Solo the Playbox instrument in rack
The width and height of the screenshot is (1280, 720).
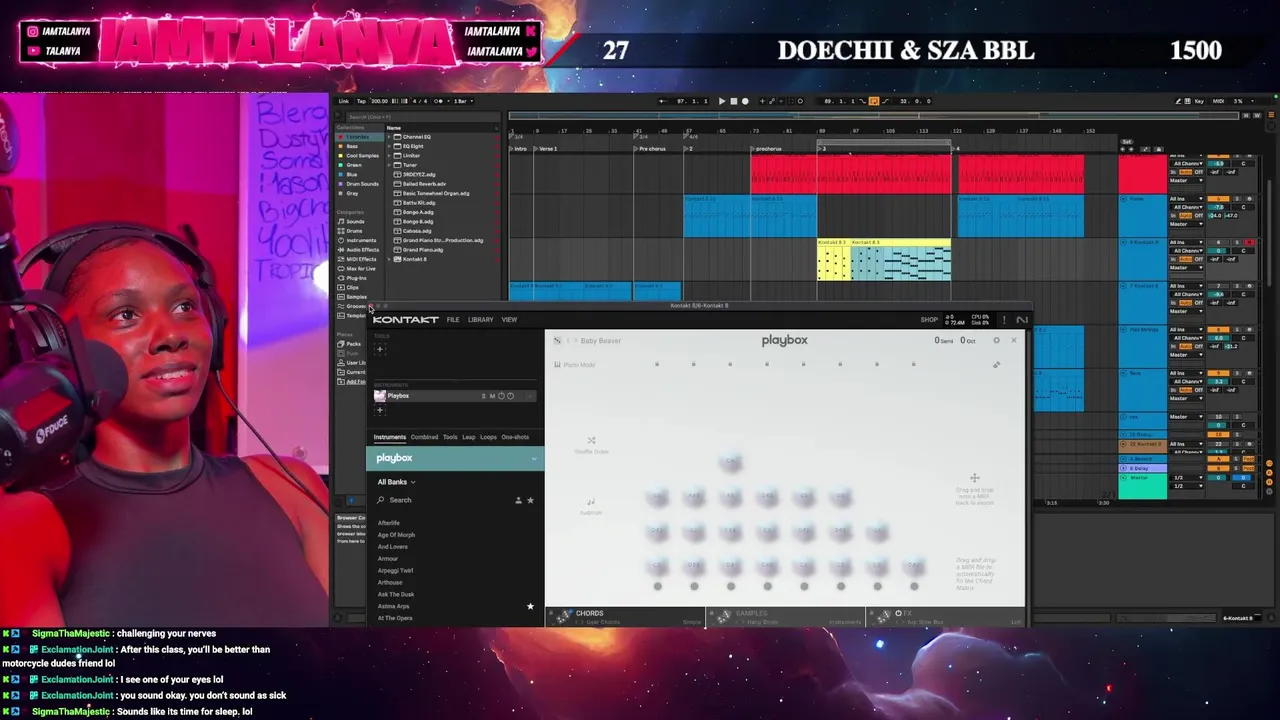tap(483, 396)
